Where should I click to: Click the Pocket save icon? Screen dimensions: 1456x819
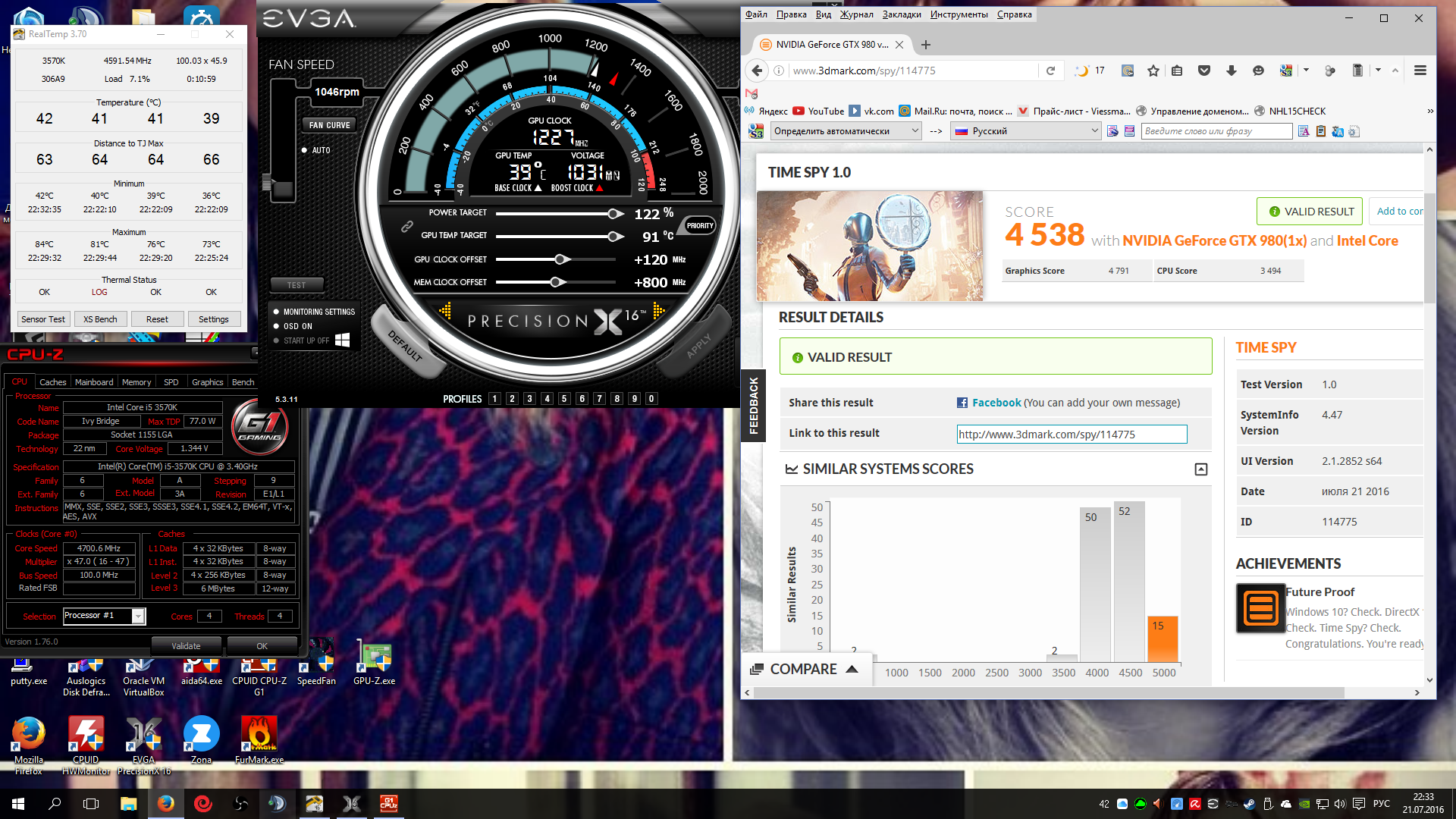(1203, 71)
